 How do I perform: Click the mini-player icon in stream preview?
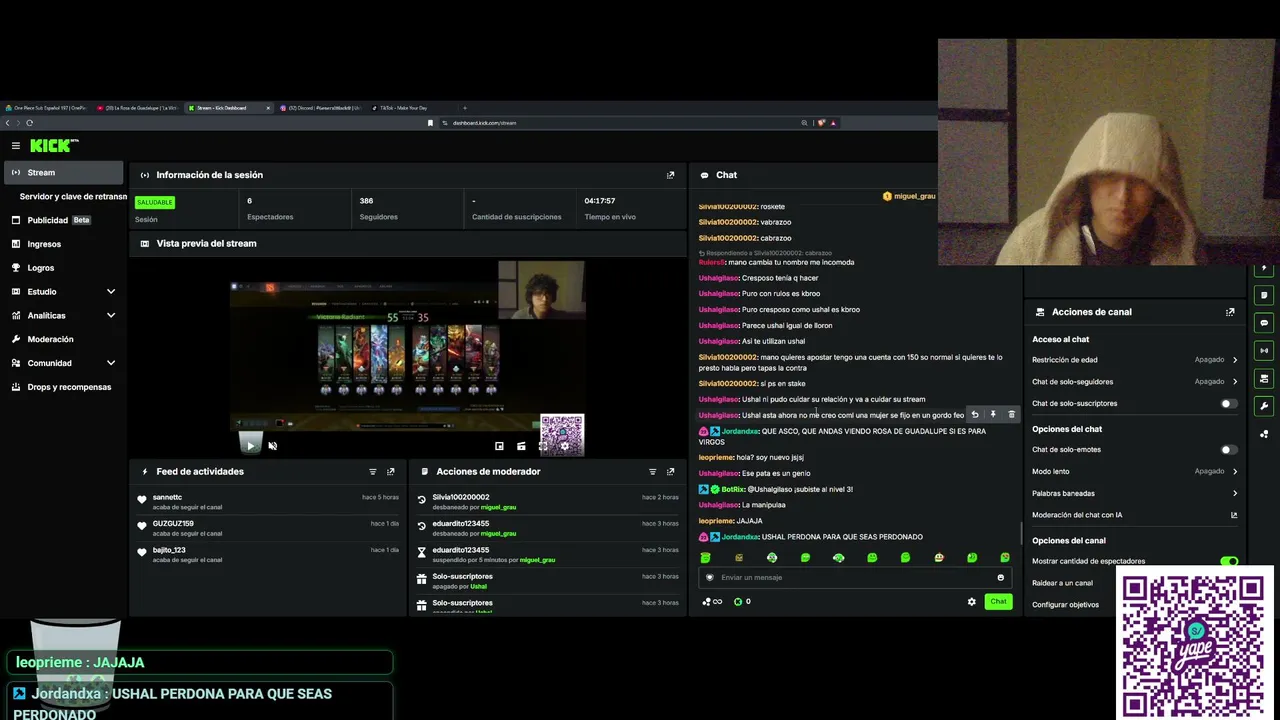(x=499, y=446)
